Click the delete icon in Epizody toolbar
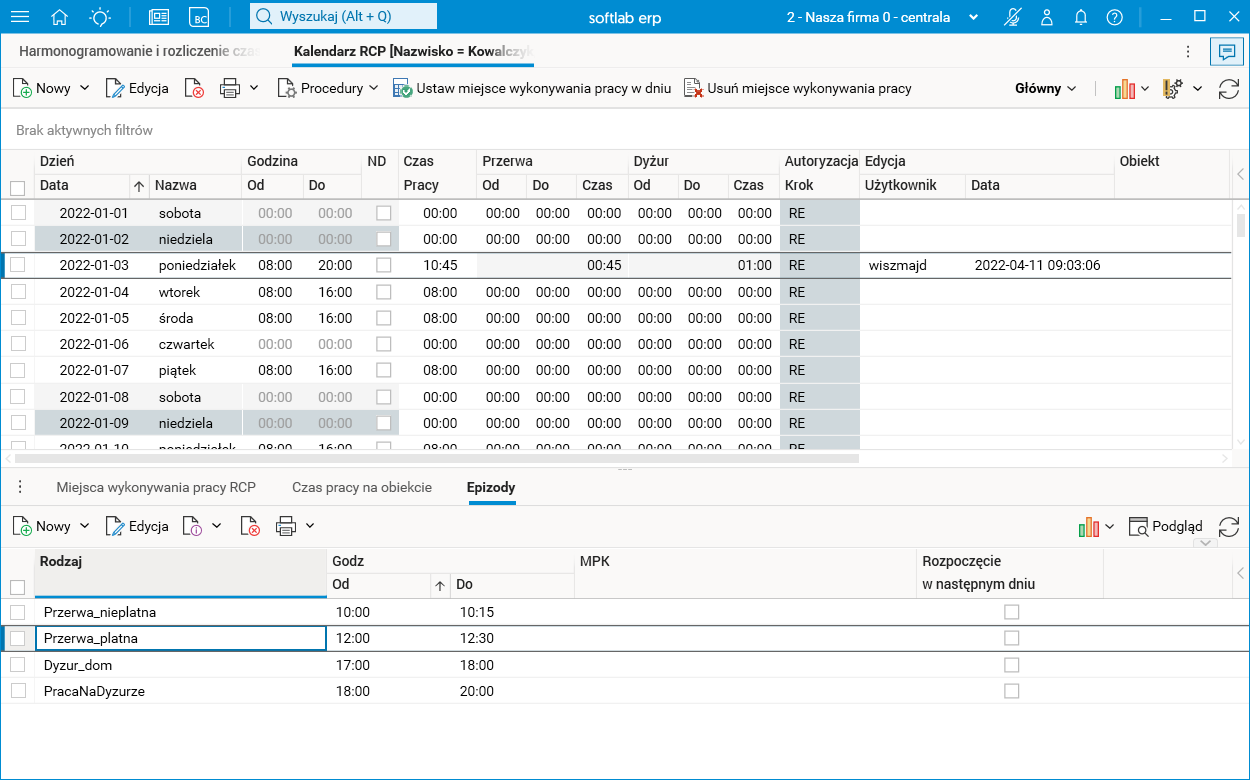1250x780 pixels. coord(250,526)
